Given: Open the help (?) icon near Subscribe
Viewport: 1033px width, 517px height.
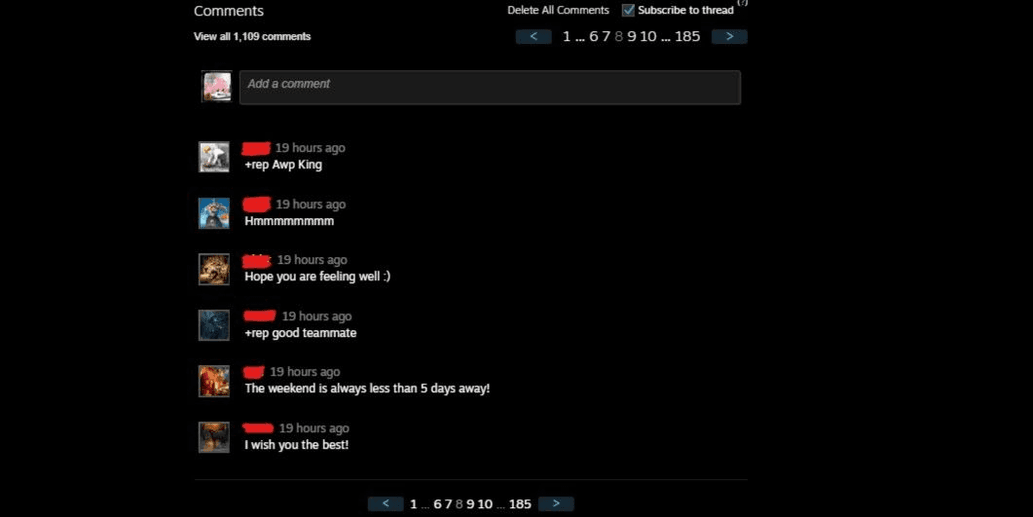Looking at the screenshot, I should click(742, 3).
